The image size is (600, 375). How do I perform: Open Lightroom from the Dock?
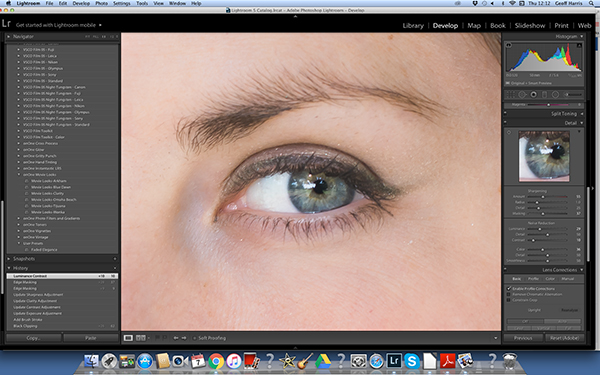pos(394,360)
